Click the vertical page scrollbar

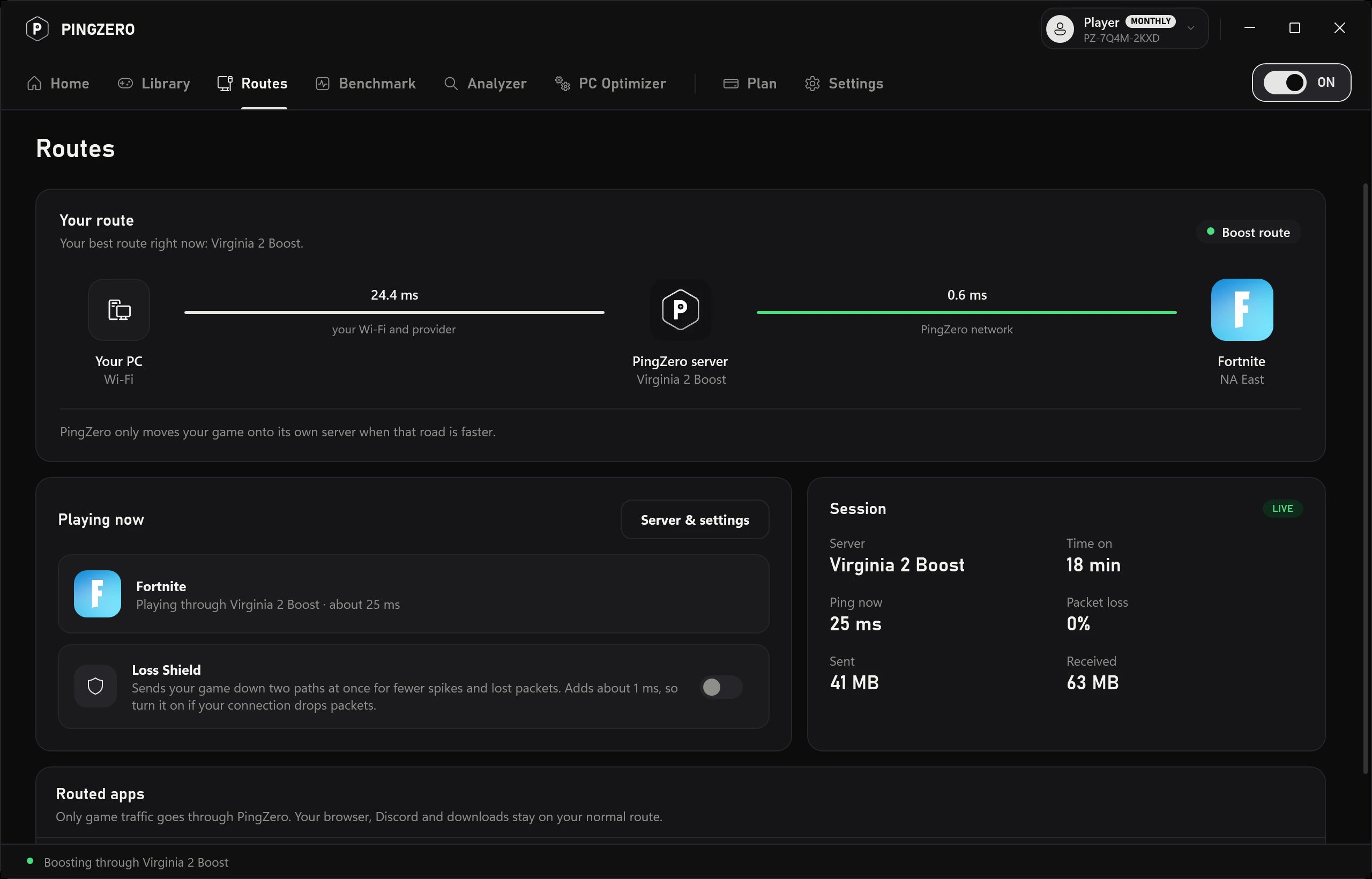point(1365,478)
